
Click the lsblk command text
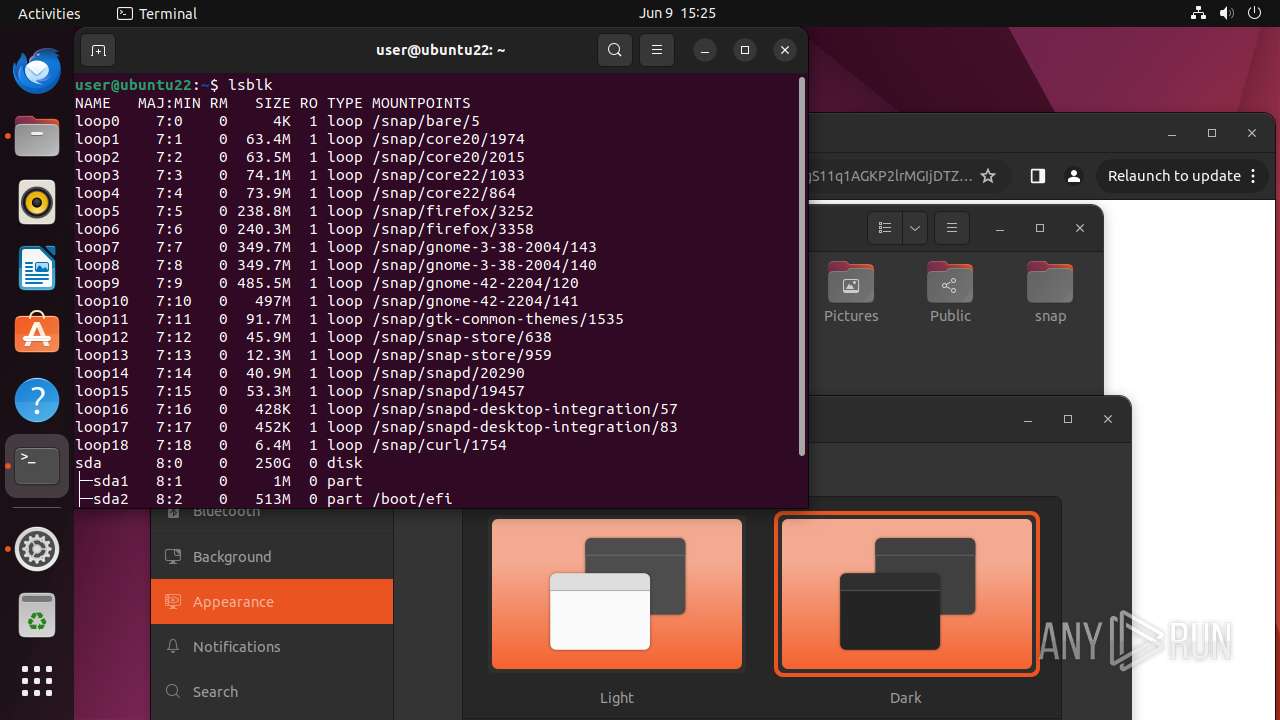pos(250,85)
